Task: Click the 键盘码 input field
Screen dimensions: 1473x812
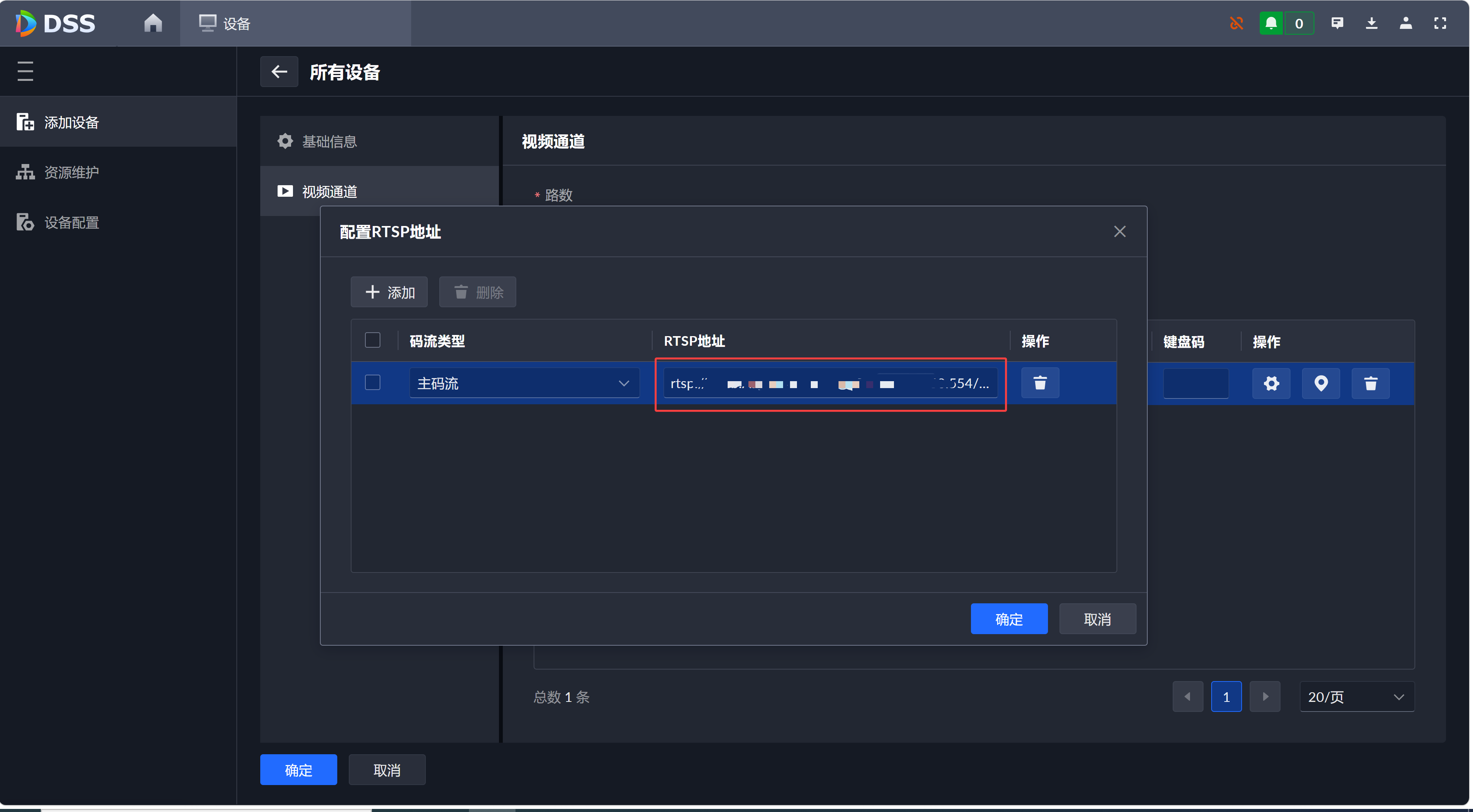Action: (1196, 383)
